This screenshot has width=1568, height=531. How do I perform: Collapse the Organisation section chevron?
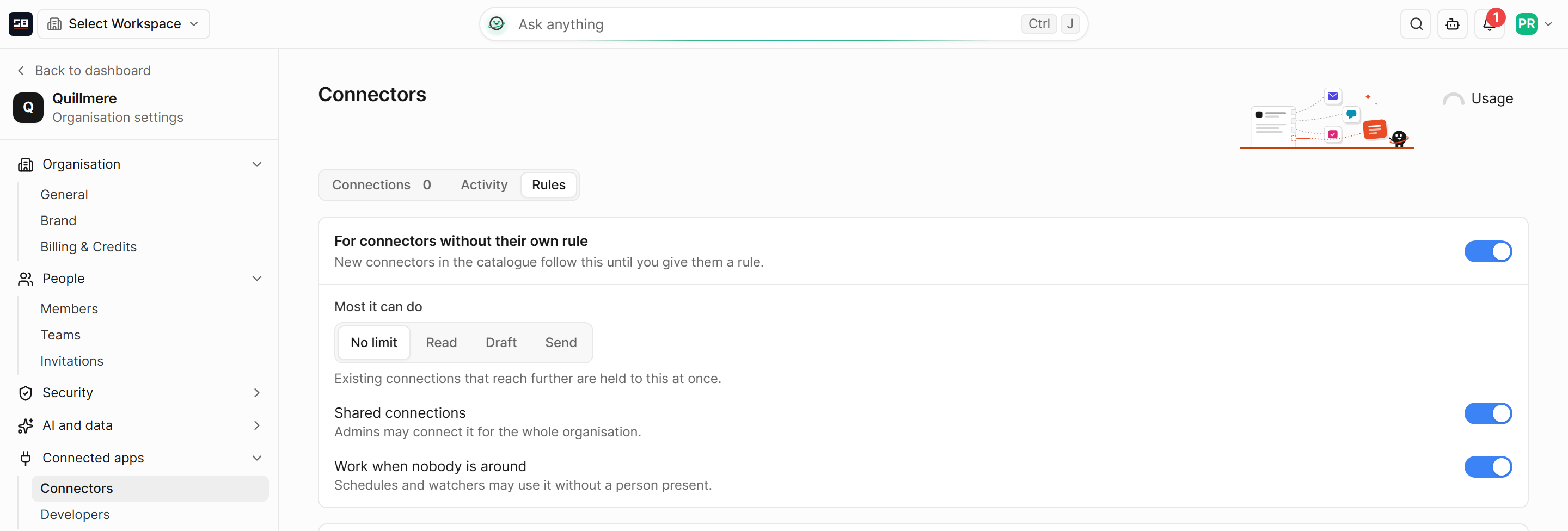(x=257, y=164)
